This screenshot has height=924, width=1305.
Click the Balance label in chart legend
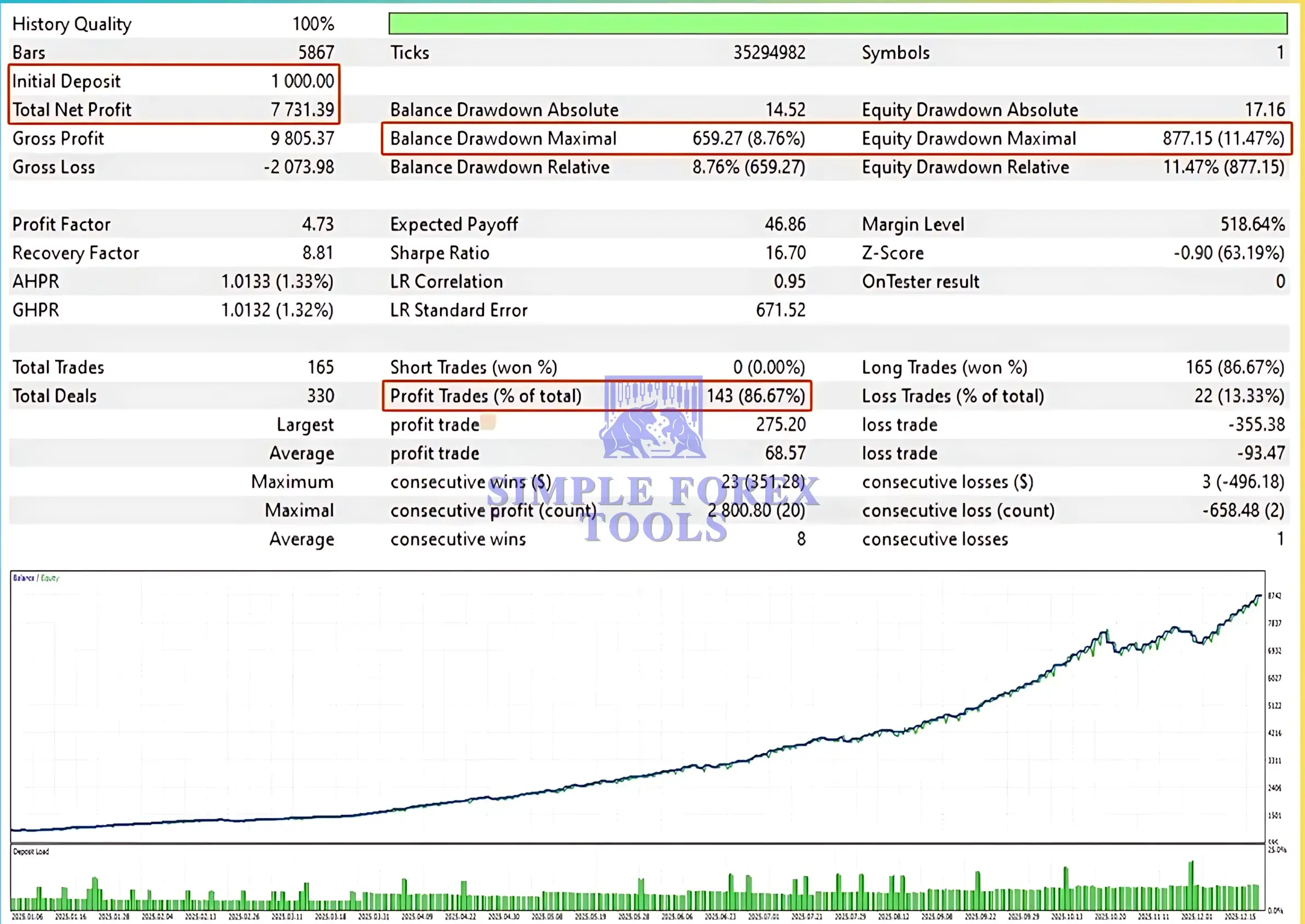coord(24,578)
